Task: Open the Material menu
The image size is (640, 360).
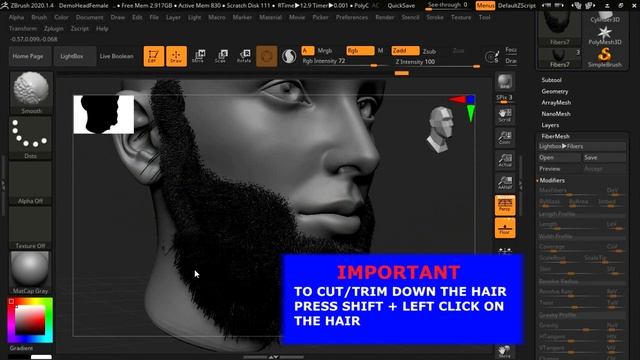Action: tap(270, 18)
